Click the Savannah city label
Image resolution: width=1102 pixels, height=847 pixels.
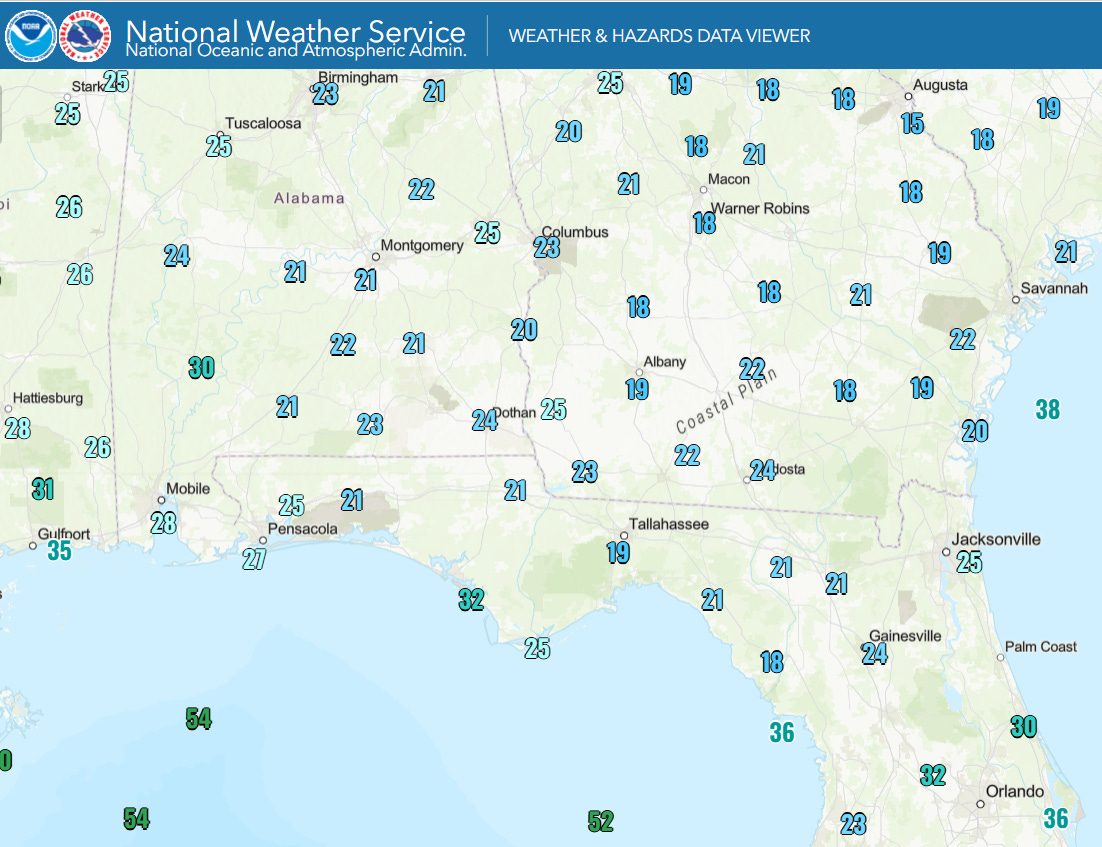(x=1054, y=288)
